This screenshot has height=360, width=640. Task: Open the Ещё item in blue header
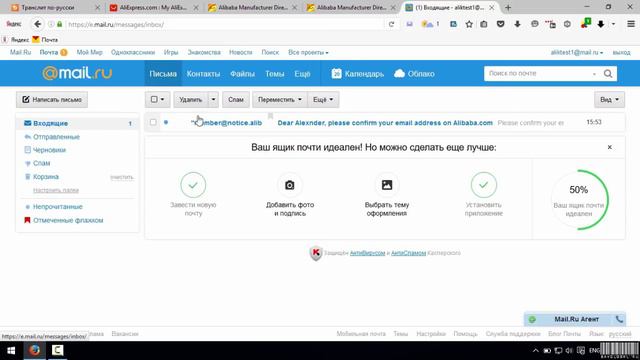point(302,73)
